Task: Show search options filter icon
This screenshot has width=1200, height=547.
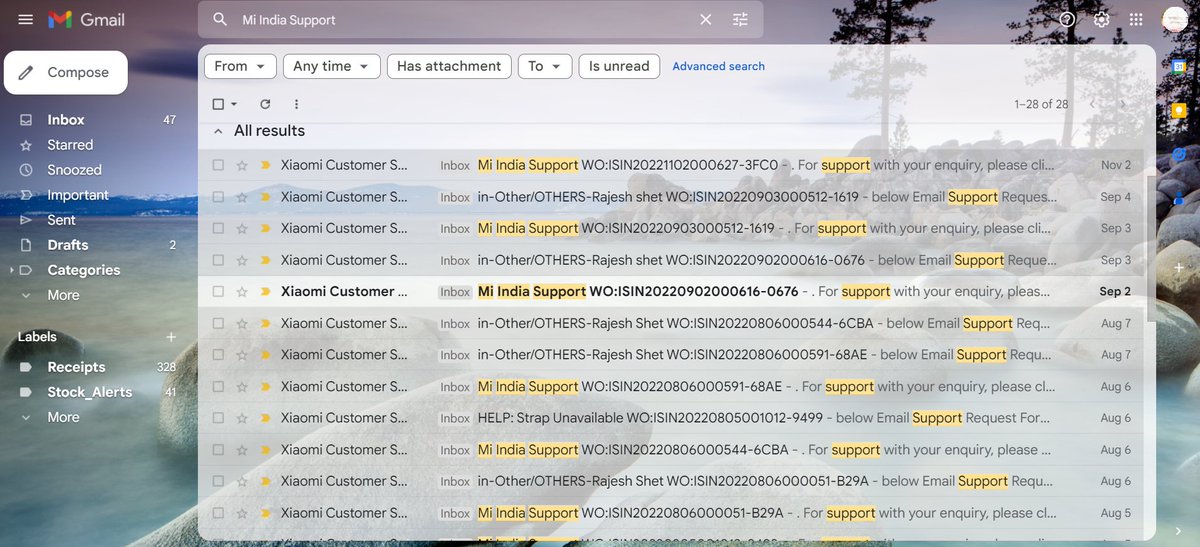Action: pyautogui.click(x=740, y=19)
